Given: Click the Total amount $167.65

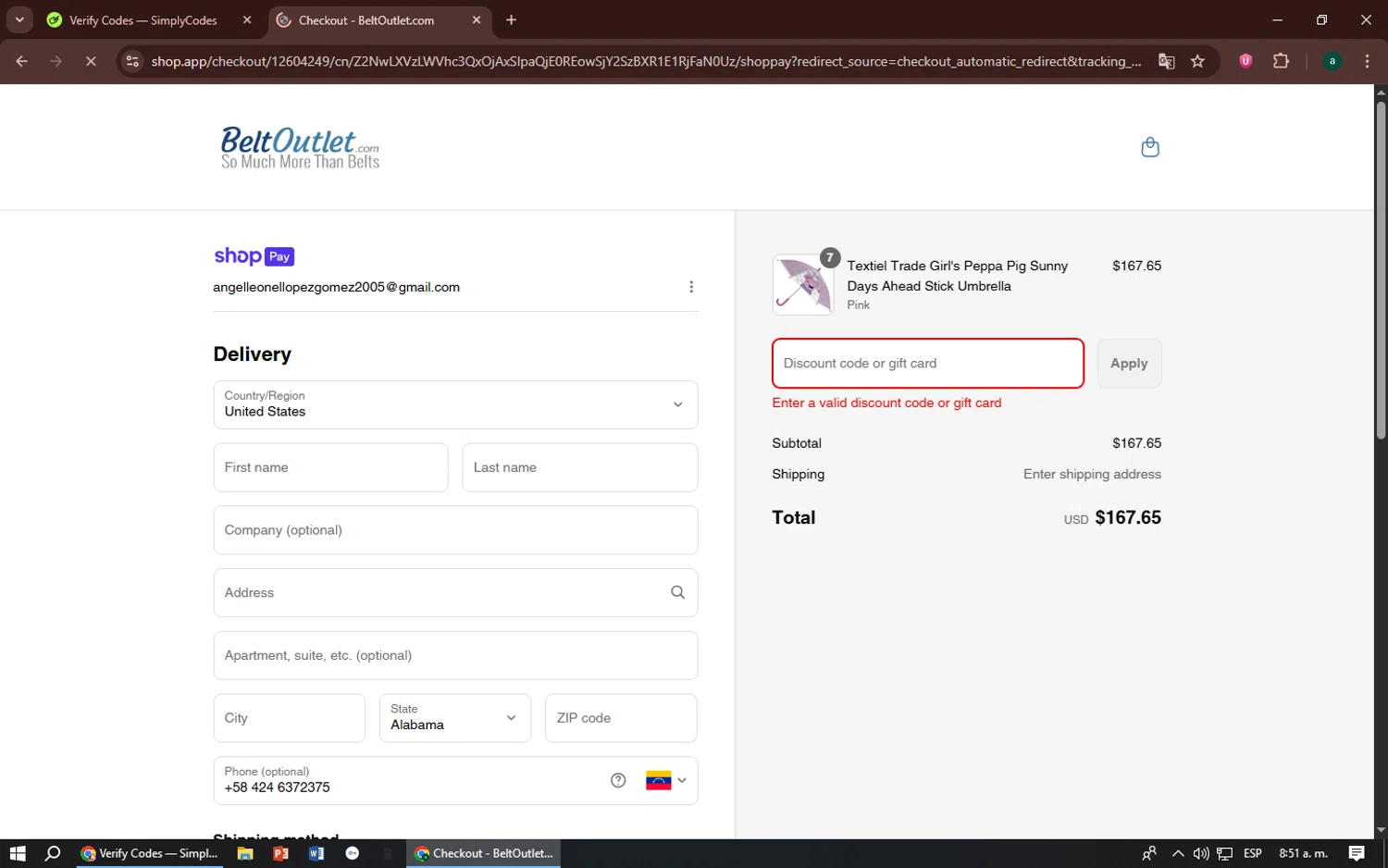Looking at the screenshot, I should pos(1128,517).
